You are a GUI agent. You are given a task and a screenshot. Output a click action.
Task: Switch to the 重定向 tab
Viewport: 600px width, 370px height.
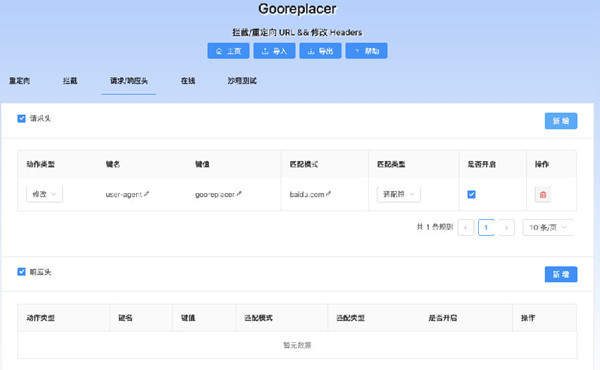[20, 81]
